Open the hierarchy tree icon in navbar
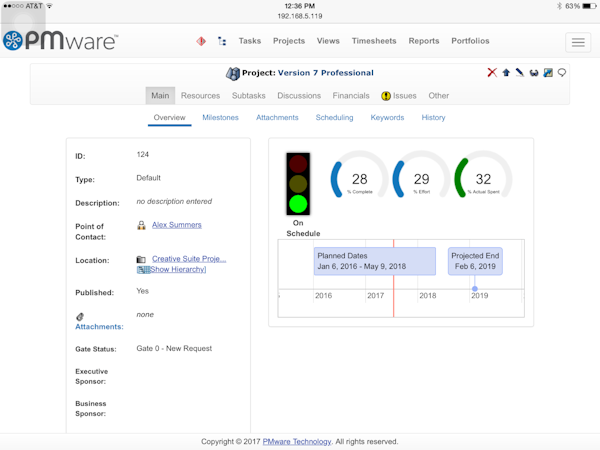This screenshot has height=450, width=600. 222,41
